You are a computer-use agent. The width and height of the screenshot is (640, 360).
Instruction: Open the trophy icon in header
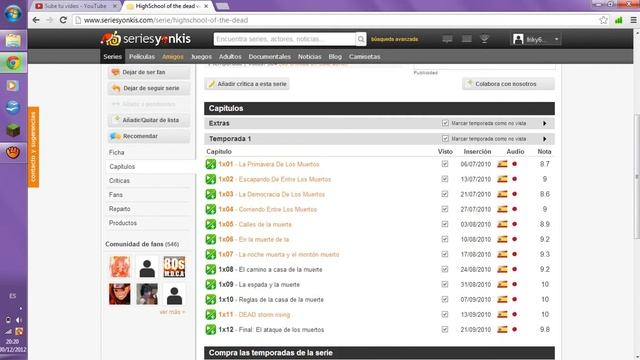pos(484,39)
